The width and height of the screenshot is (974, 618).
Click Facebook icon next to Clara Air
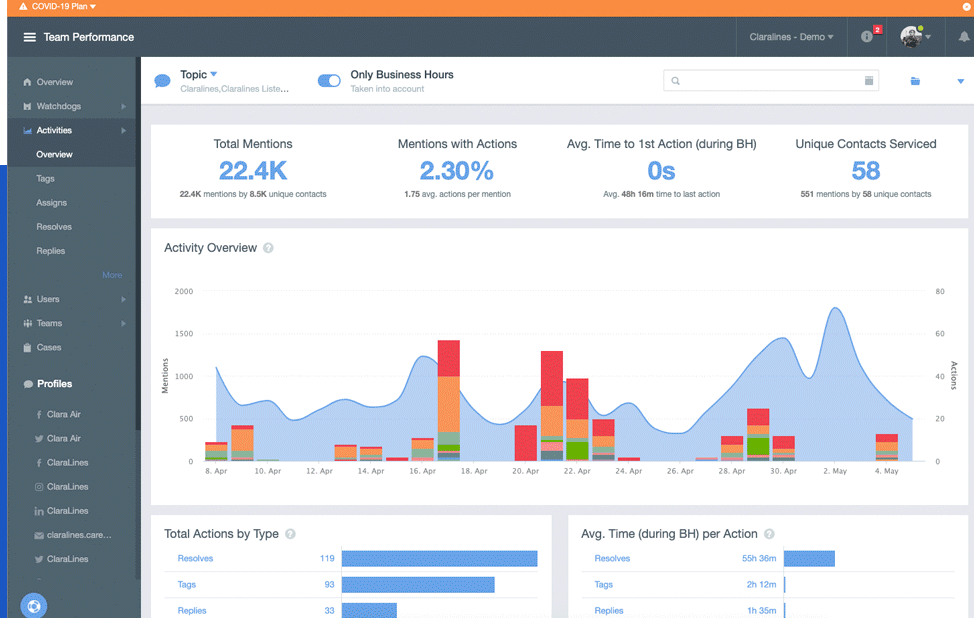click(39, 415)
